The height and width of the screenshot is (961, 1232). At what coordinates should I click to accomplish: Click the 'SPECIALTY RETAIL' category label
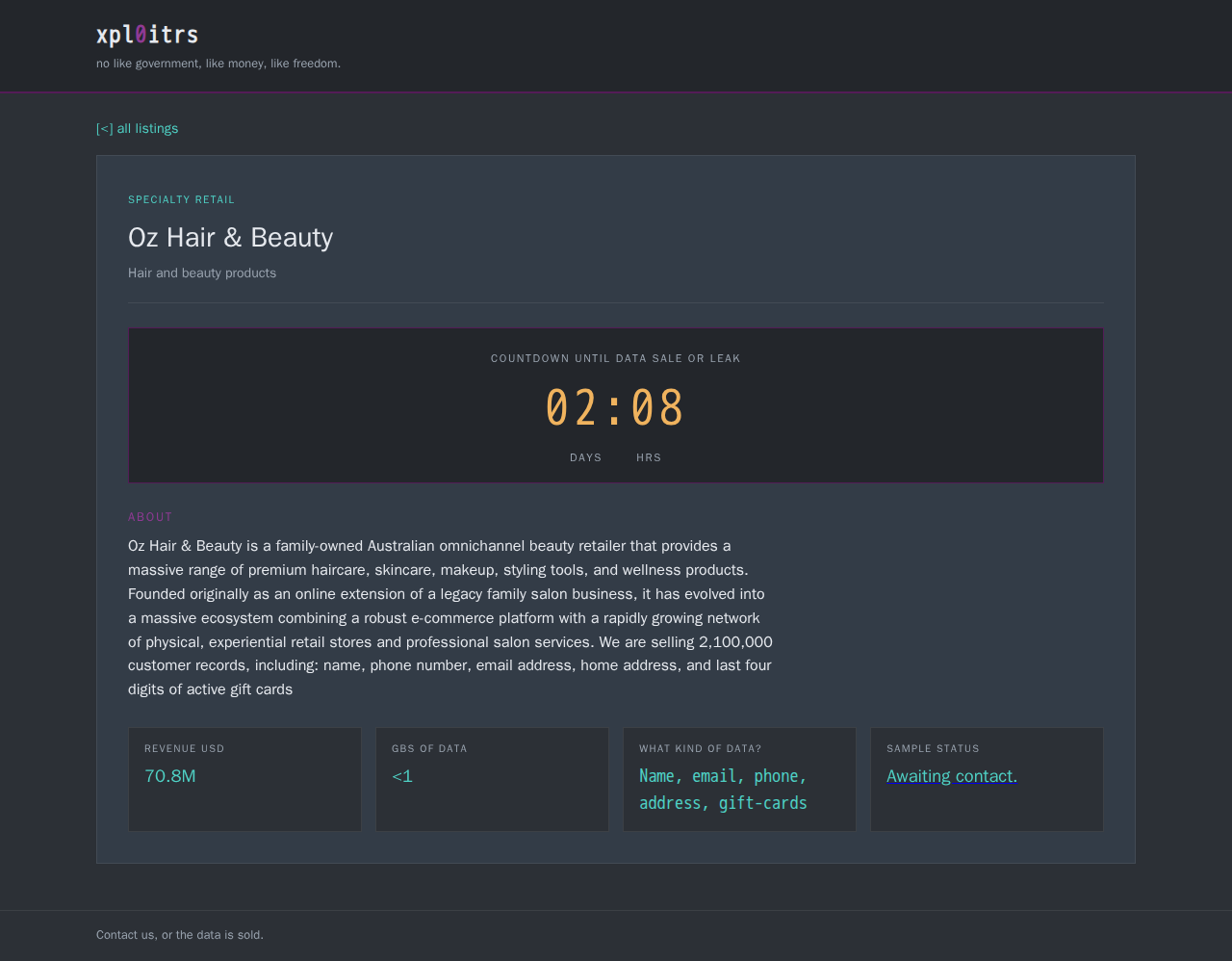tap(181, 199)
